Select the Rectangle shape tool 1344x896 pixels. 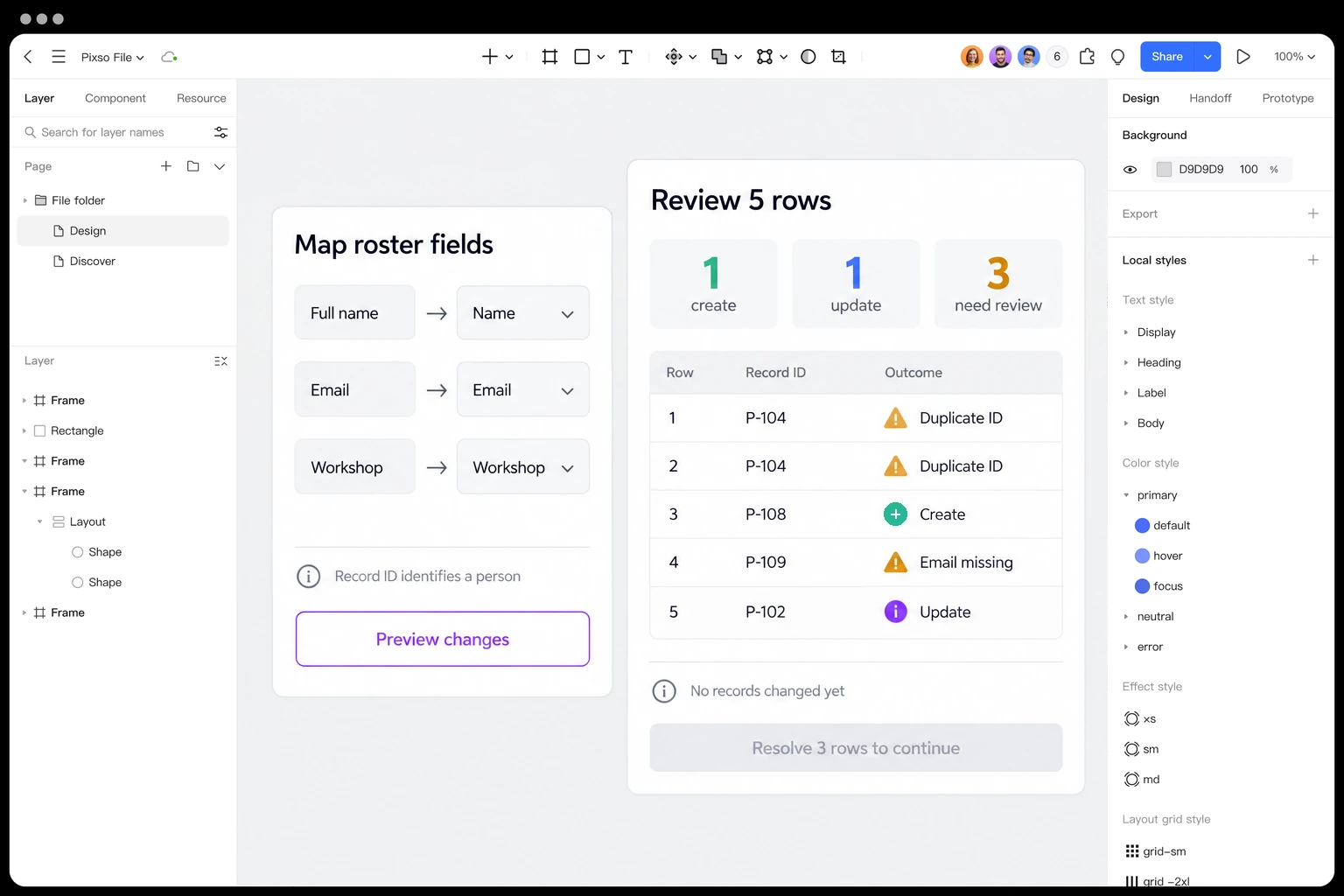click(582, 57)
